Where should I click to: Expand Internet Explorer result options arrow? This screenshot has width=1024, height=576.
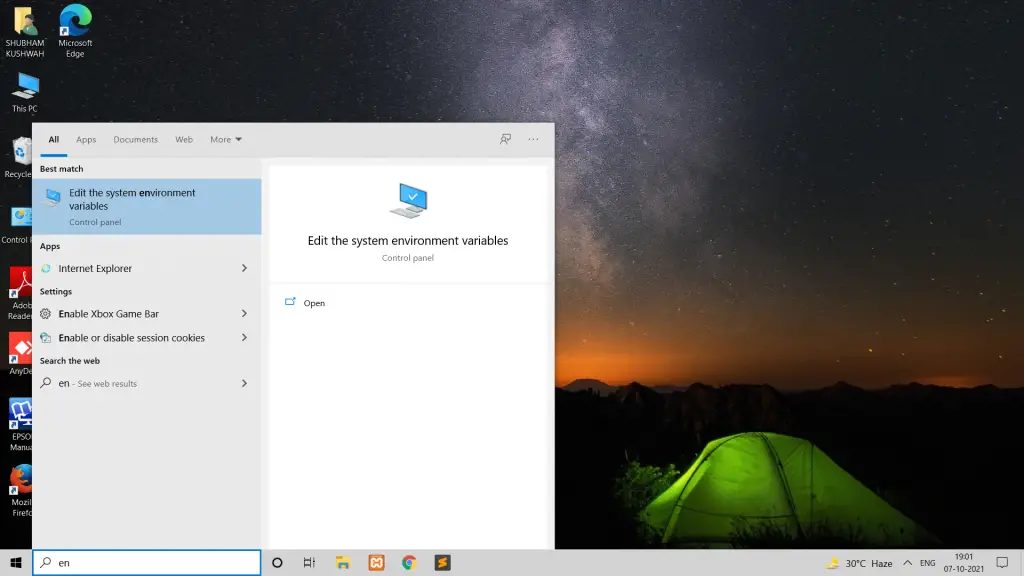[x=244, y=268]
